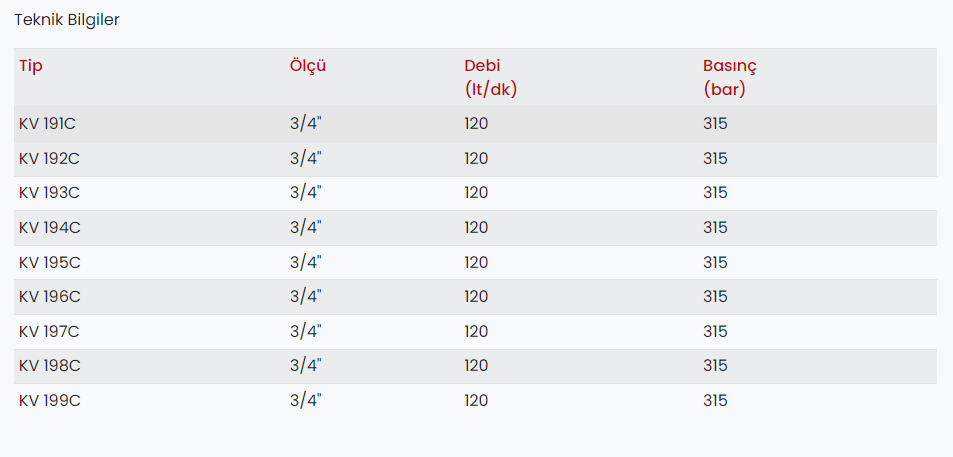
Task: Click the 315 pressure value for KV 195C
Action: click(x=715, y=263)
